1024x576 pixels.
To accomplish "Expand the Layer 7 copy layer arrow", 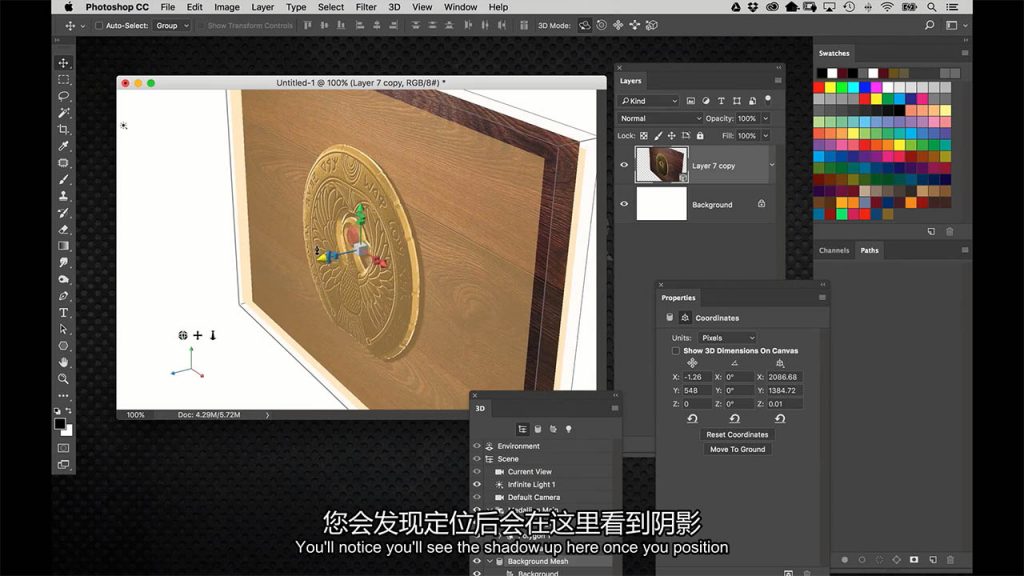I will click(x=772, y=165).
